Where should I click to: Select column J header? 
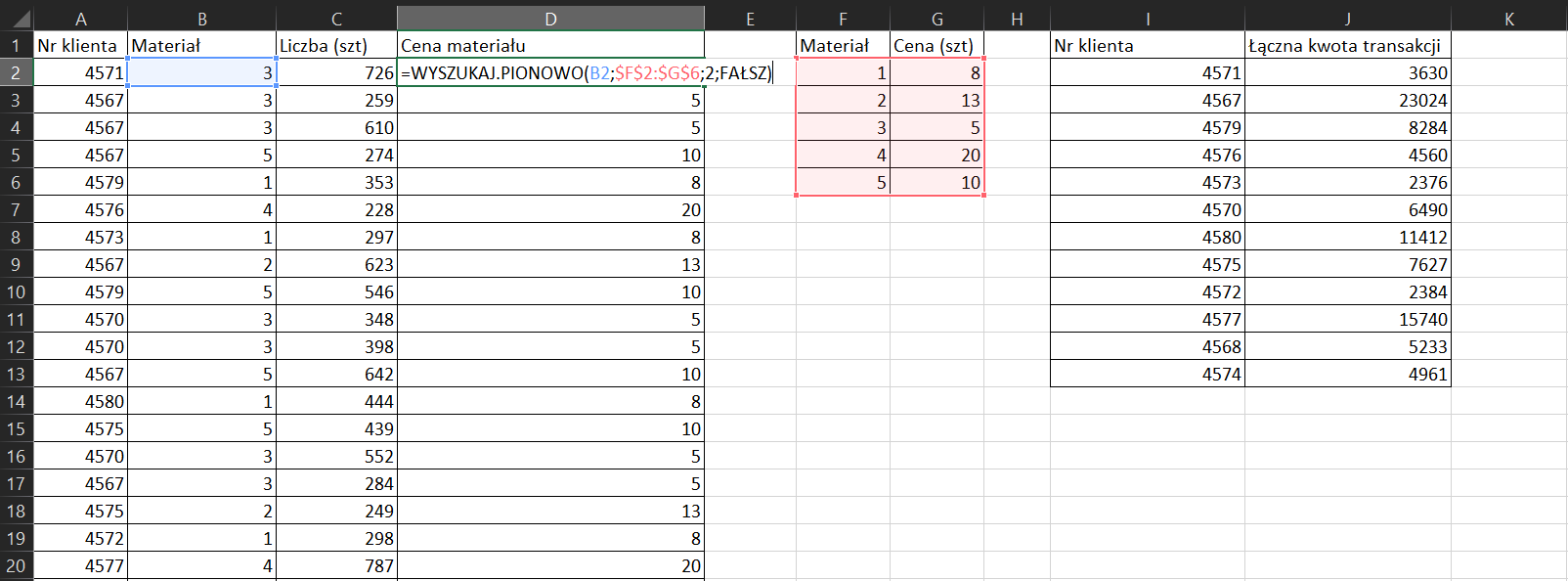pyautogui.click(x=1348, y=19)
